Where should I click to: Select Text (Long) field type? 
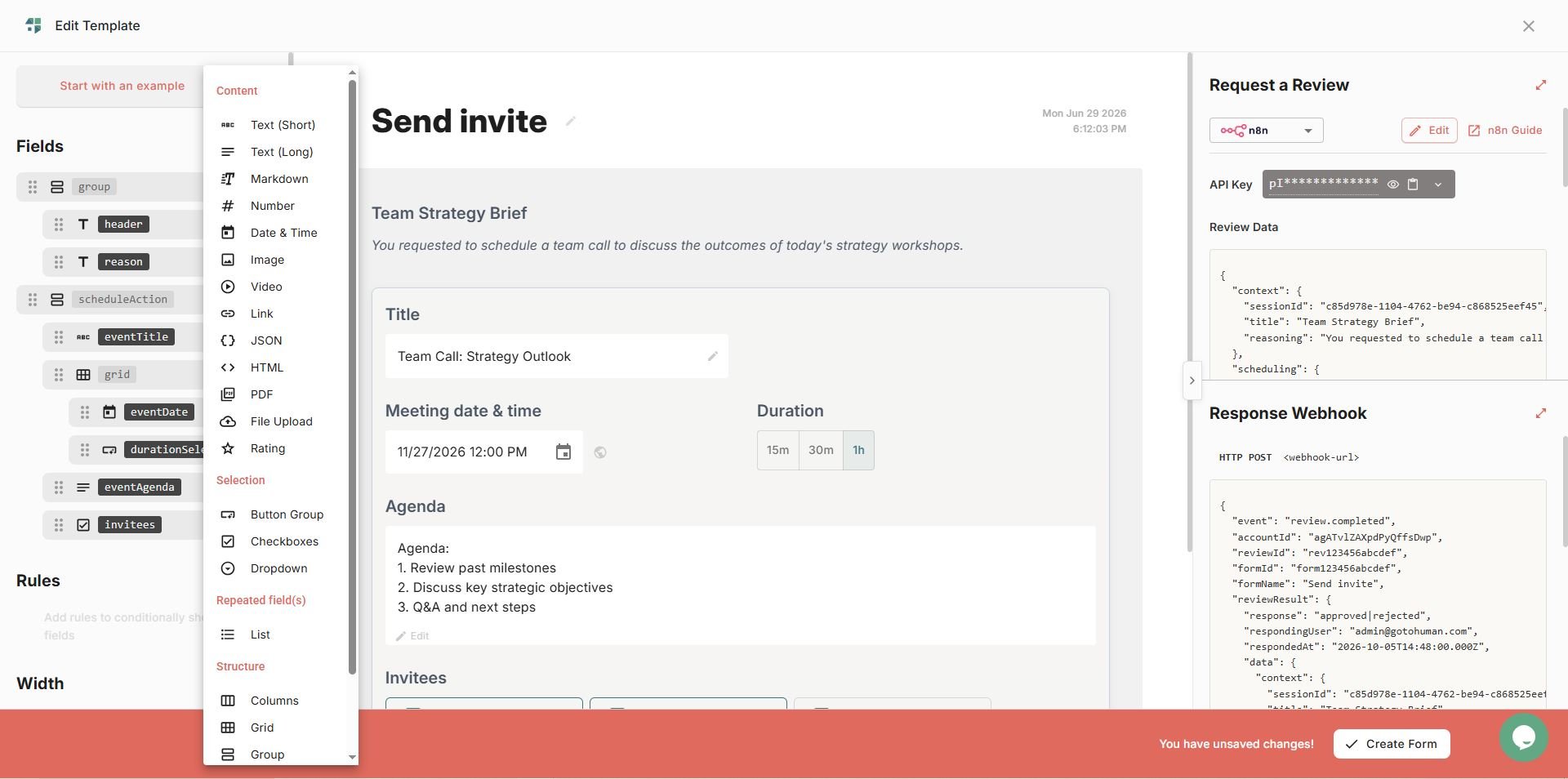pos(280,152)
